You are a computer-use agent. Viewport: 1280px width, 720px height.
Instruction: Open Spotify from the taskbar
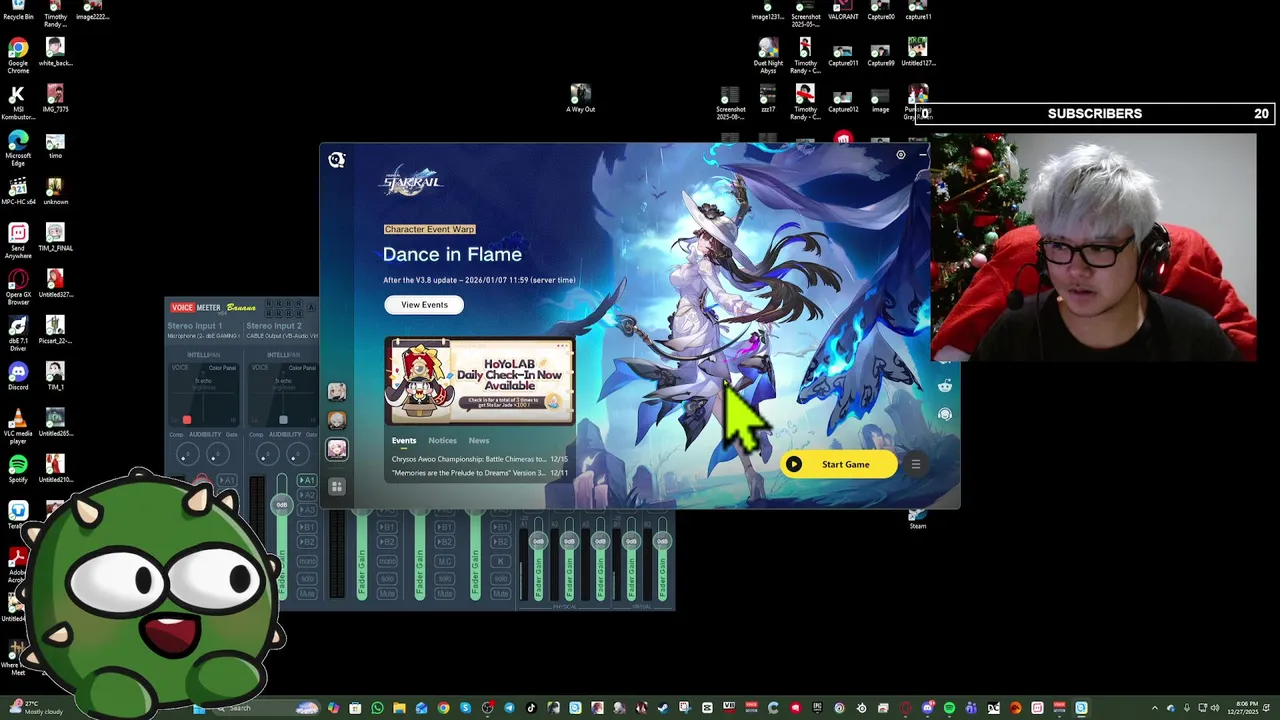[x=949, y=708]
